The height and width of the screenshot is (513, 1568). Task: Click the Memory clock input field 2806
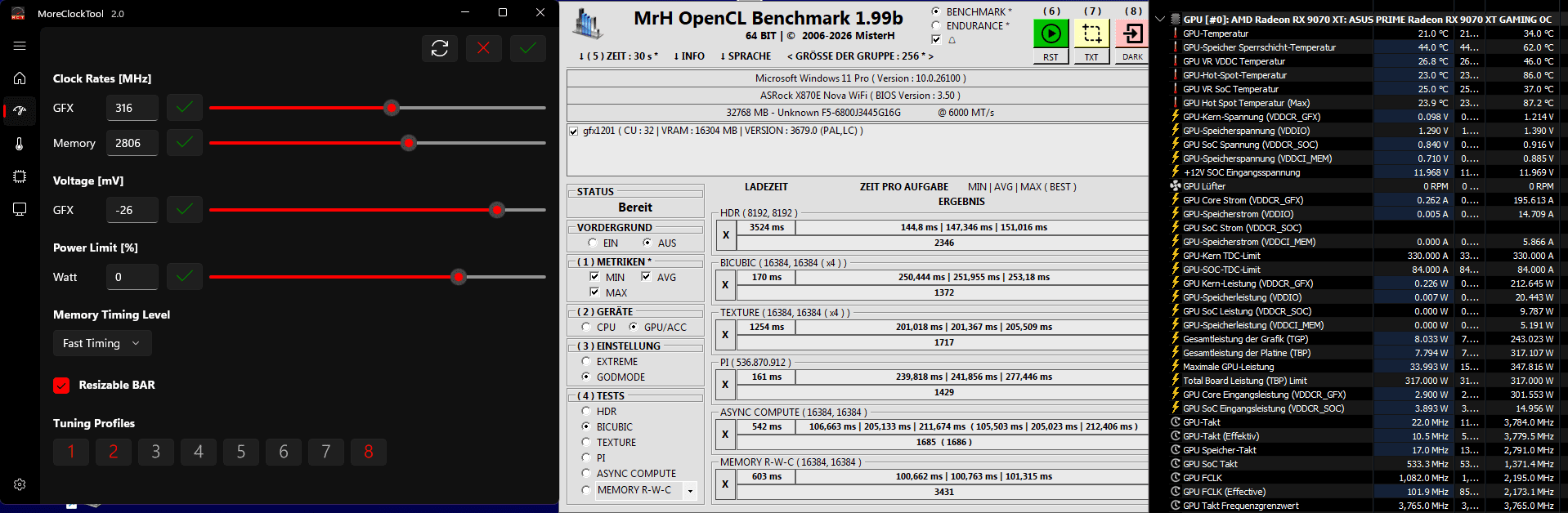coord(132,143)
